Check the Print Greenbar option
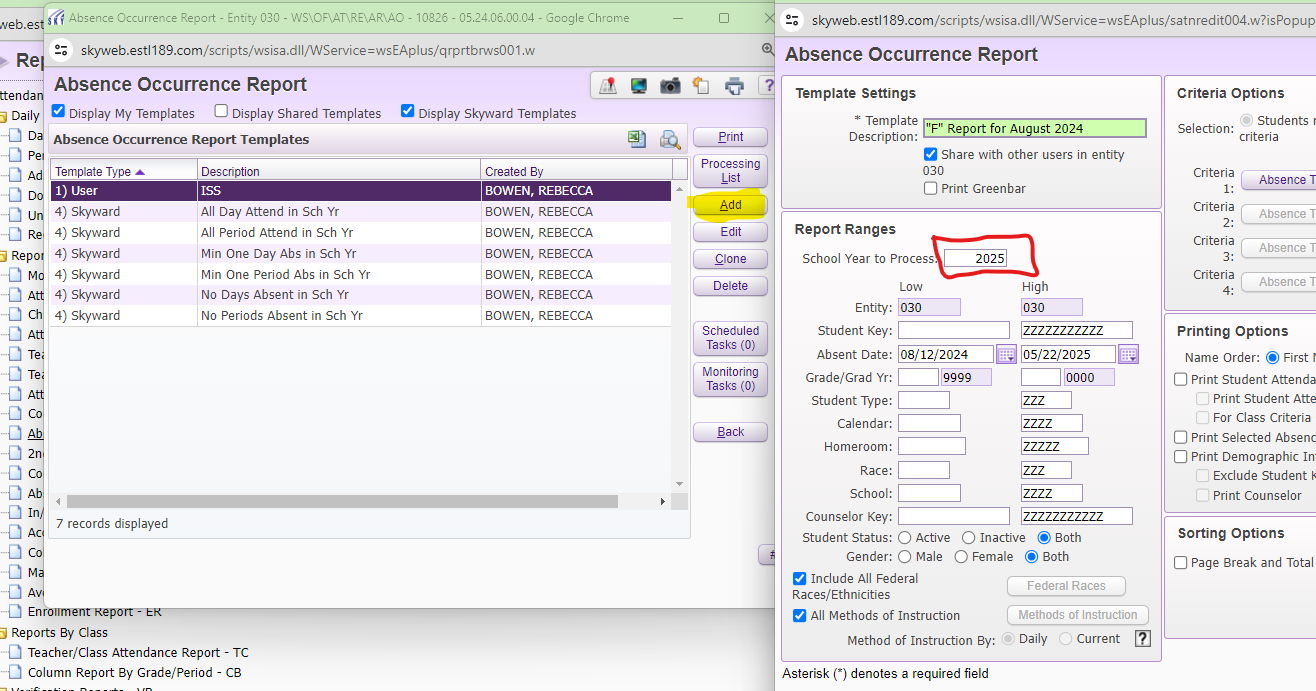 click(x=931, y=188)
